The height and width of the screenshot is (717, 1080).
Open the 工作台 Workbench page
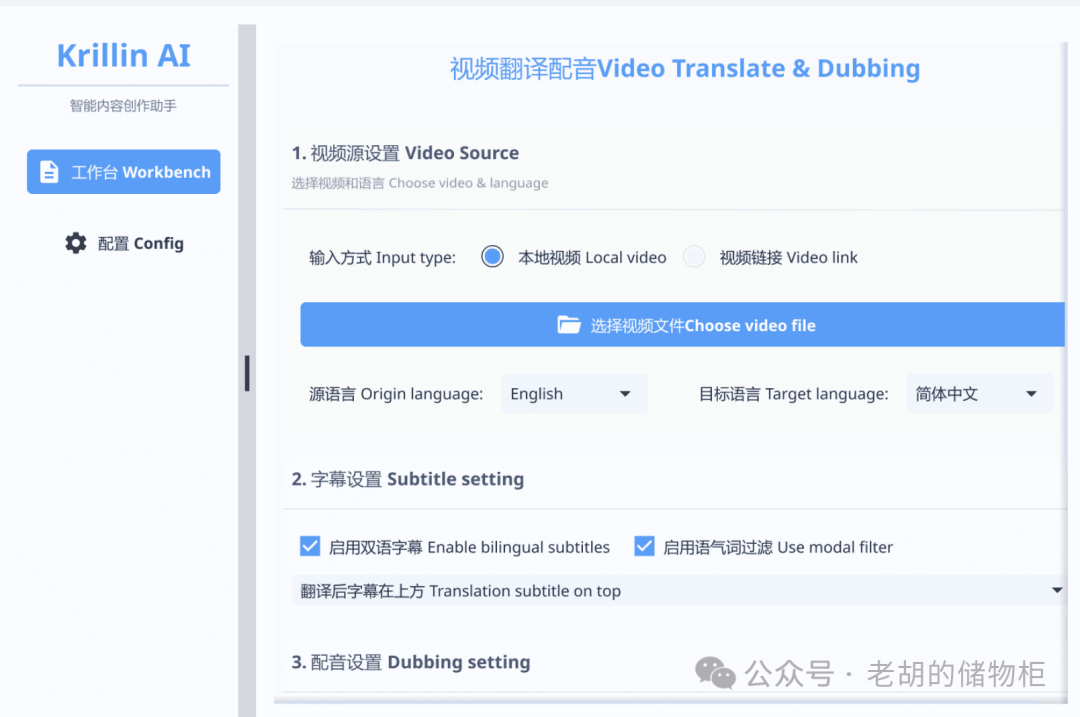[124, 172]
